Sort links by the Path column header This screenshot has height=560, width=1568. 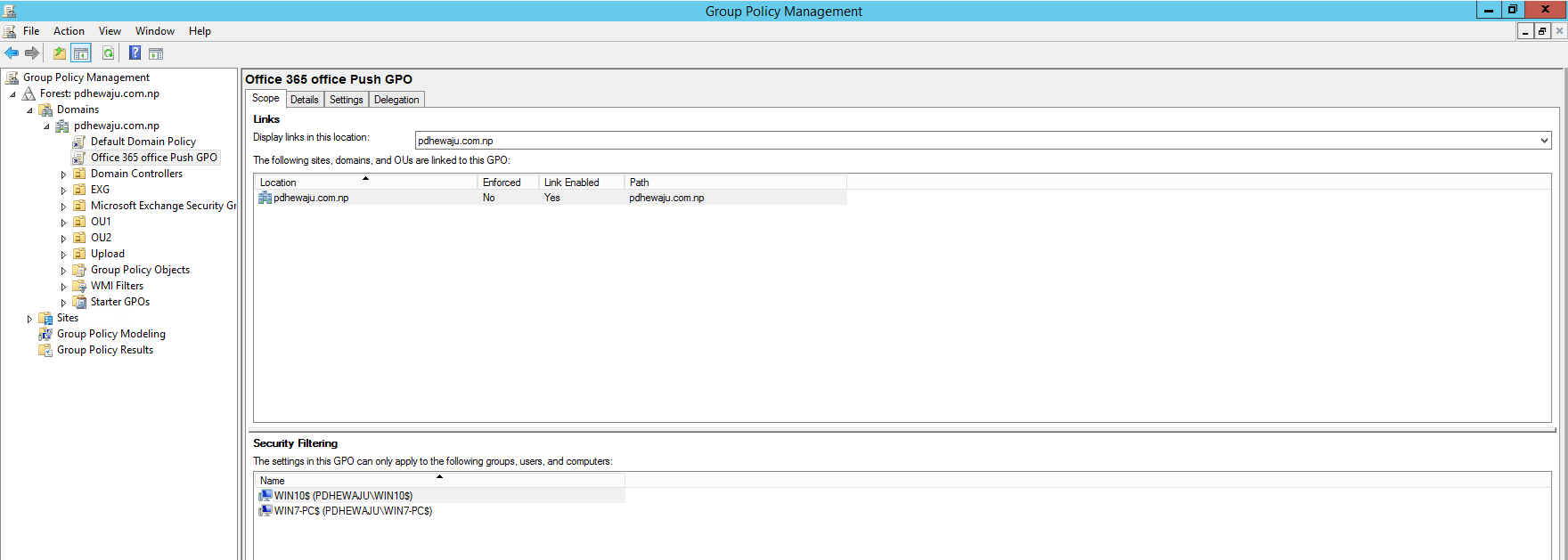click(x=735, y=183)
